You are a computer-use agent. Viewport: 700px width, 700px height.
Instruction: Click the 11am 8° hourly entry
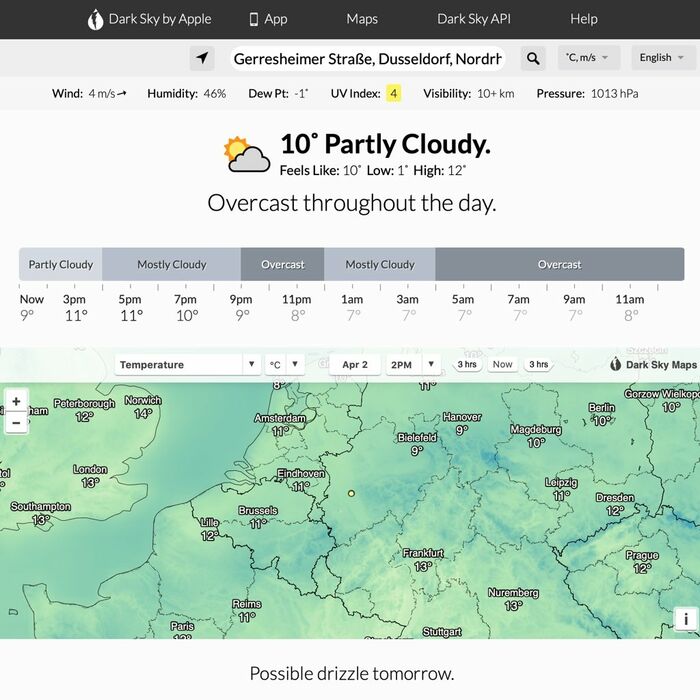tap(630, 308)
